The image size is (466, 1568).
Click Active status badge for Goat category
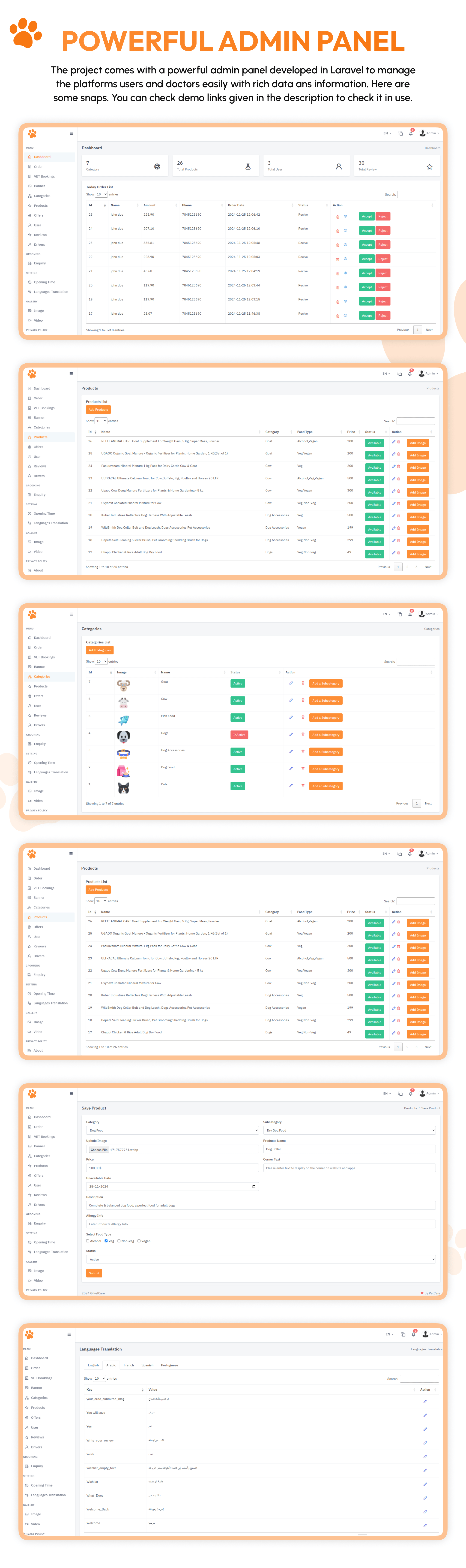pos(238,684)
